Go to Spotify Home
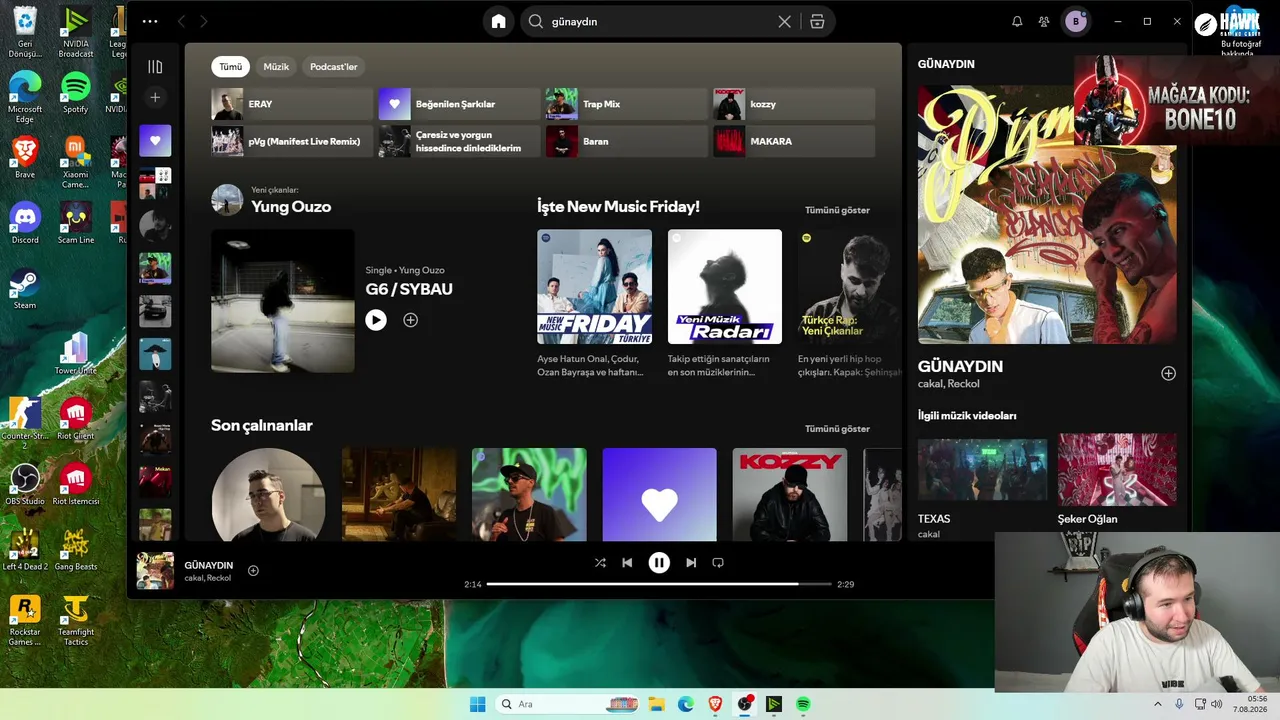 point(498,21)
